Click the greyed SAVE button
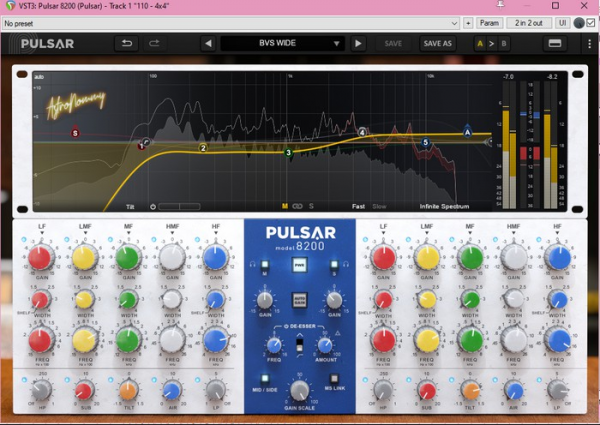Image resolution: width=600 pixels, height=425 pixels. click(393, 44)
